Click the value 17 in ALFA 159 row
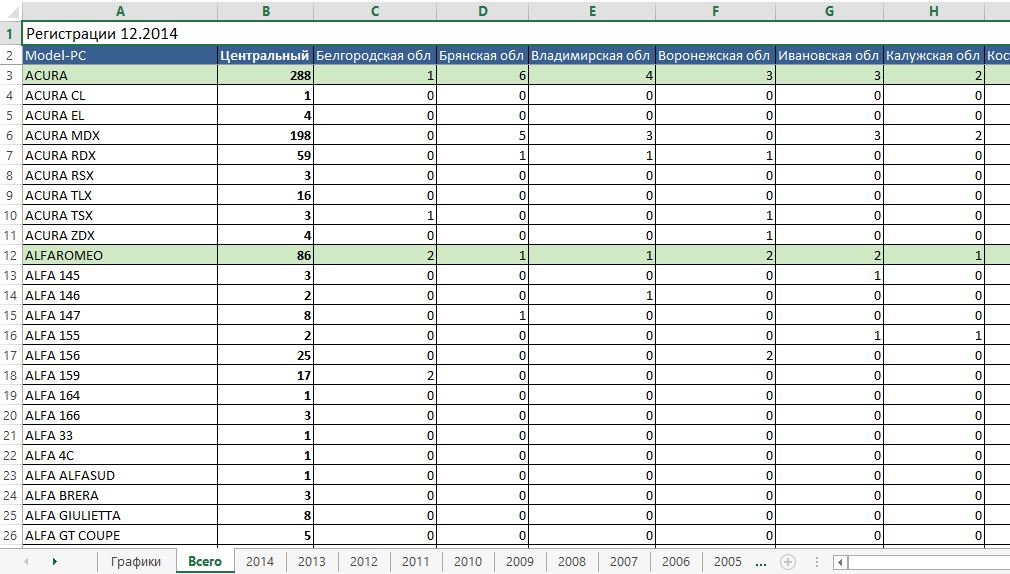This screenshot has width=1010, height=574. [x=265, y=375]
